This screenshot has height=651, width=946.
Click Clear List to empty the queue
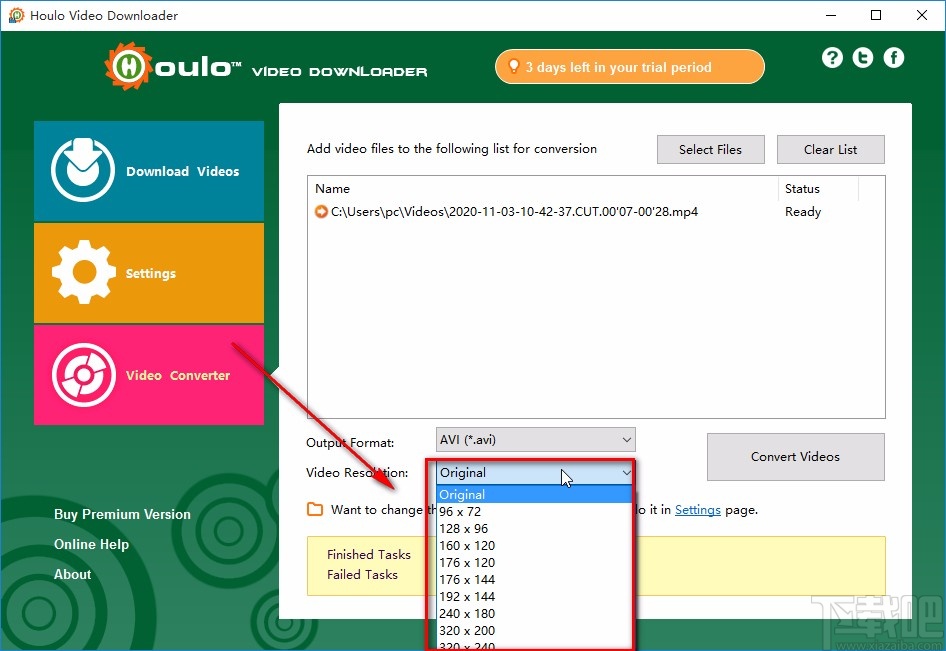click(x=830, y=149)
